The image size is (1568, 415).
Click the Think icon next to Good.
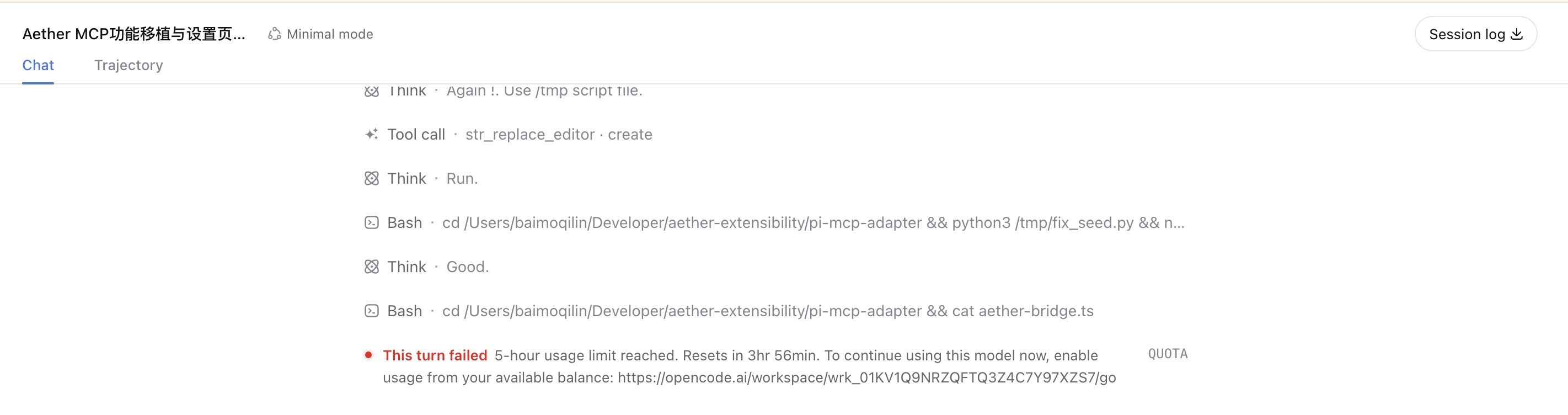[371, 267]
